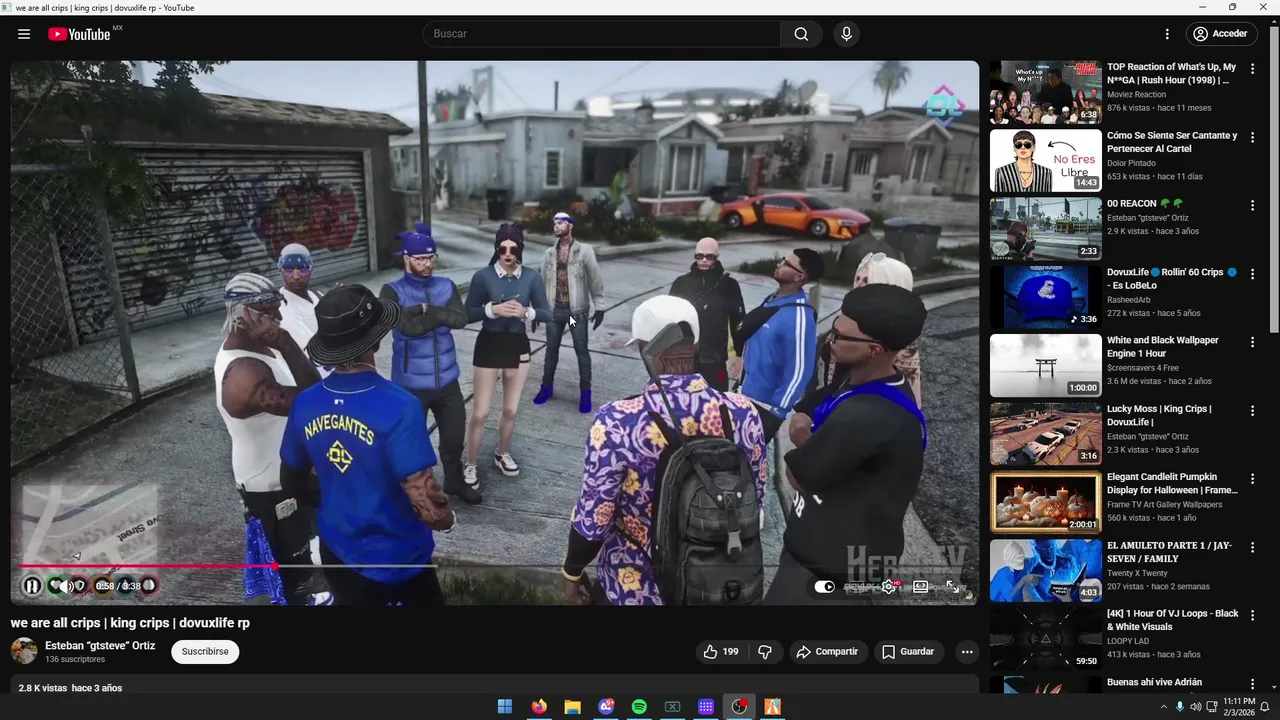Open options for White and Black Wallpaper

point(1252,342)
